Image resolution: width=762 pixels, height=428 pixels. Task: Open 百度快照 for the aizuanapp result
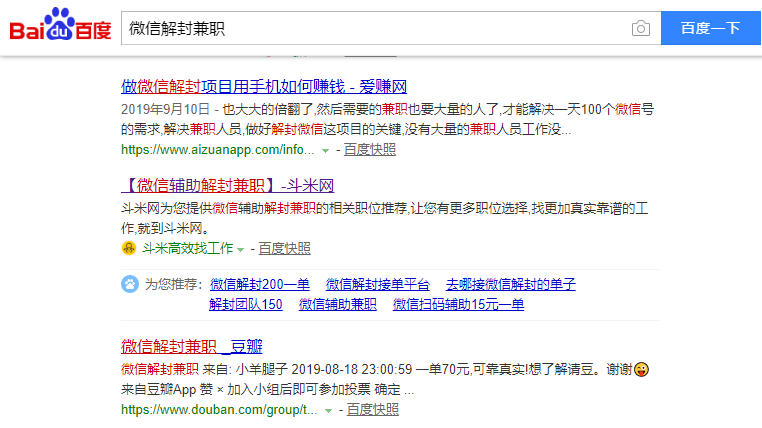(x=370, y=150)
